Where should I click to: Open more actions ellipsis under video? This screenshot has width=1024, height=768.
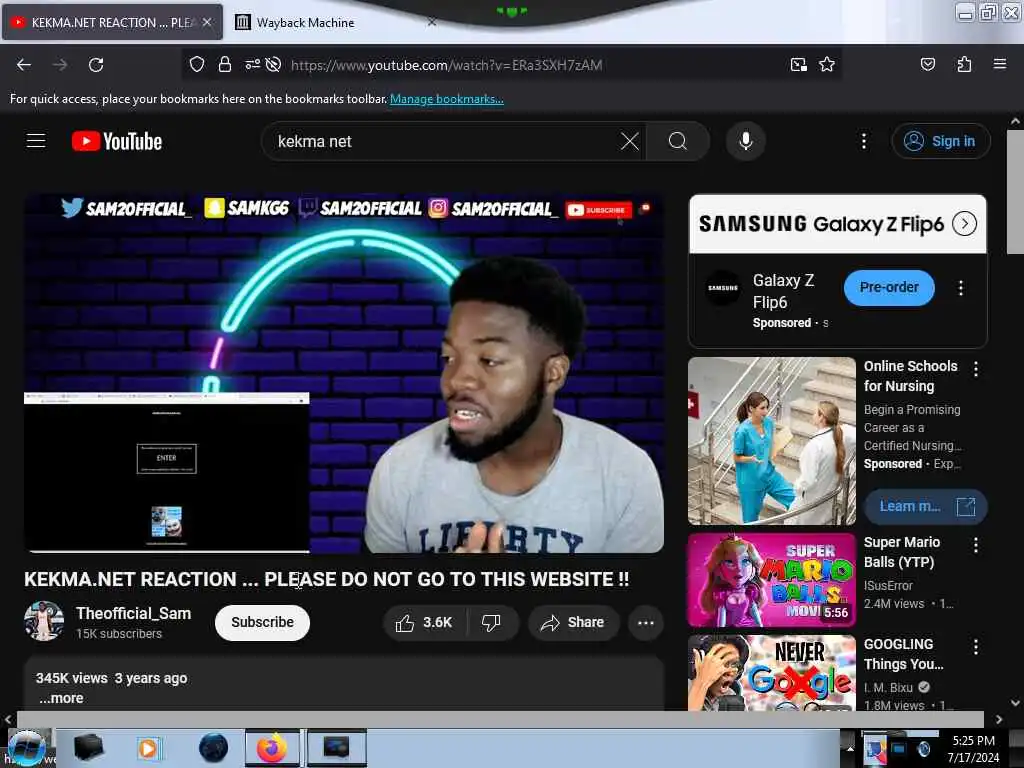[646, 622]
